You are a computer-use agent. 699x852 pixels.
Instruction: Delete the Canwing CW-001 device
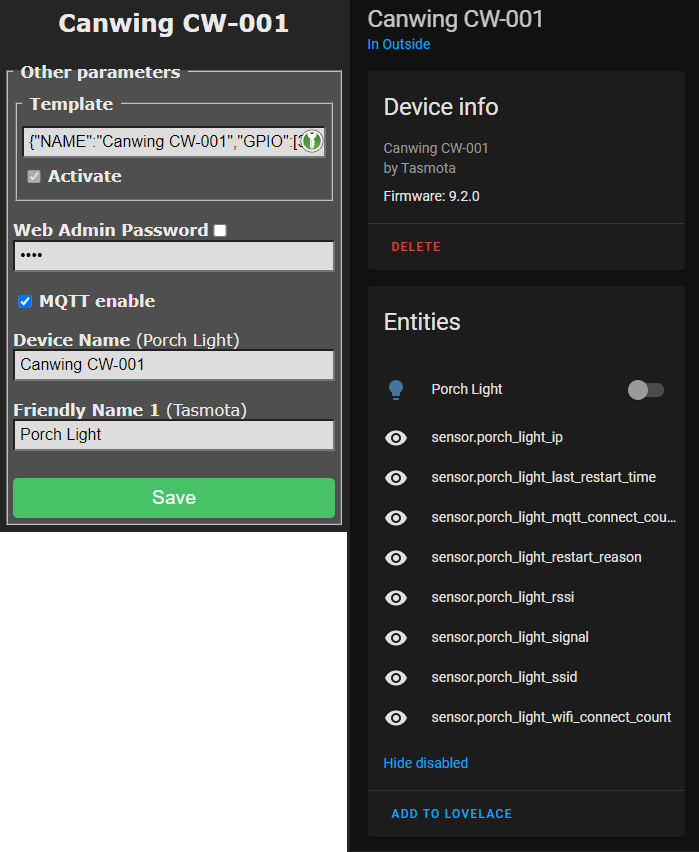(415, 247)
